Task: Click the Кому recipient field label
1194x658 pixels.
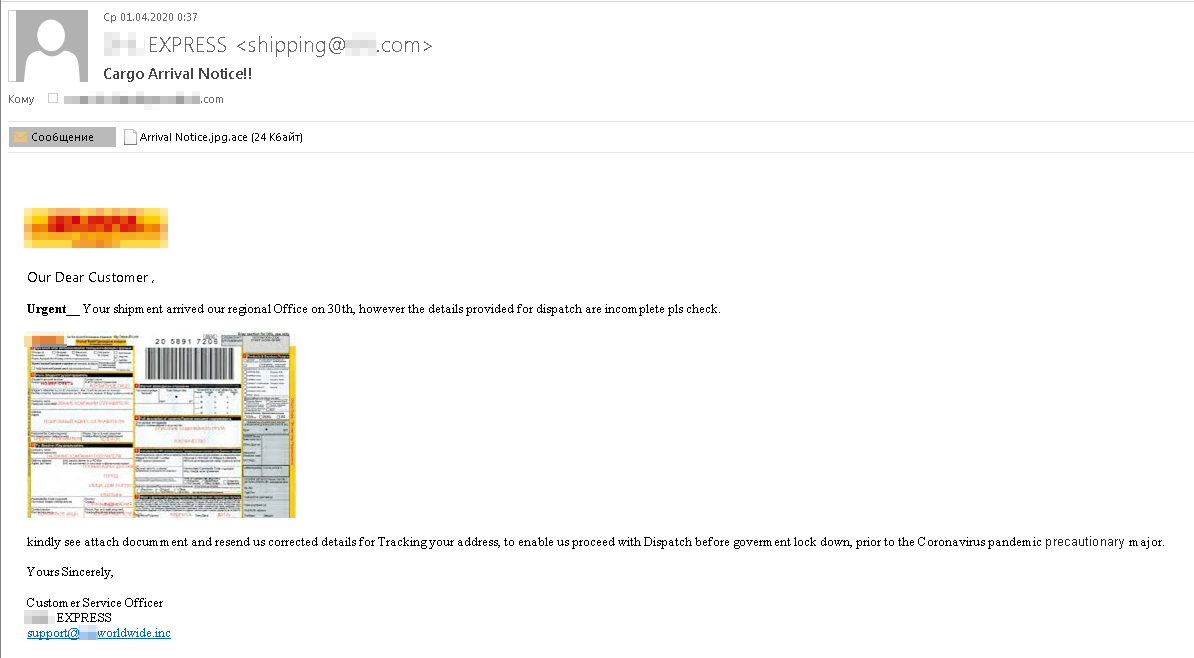Action: click(20, 99)
